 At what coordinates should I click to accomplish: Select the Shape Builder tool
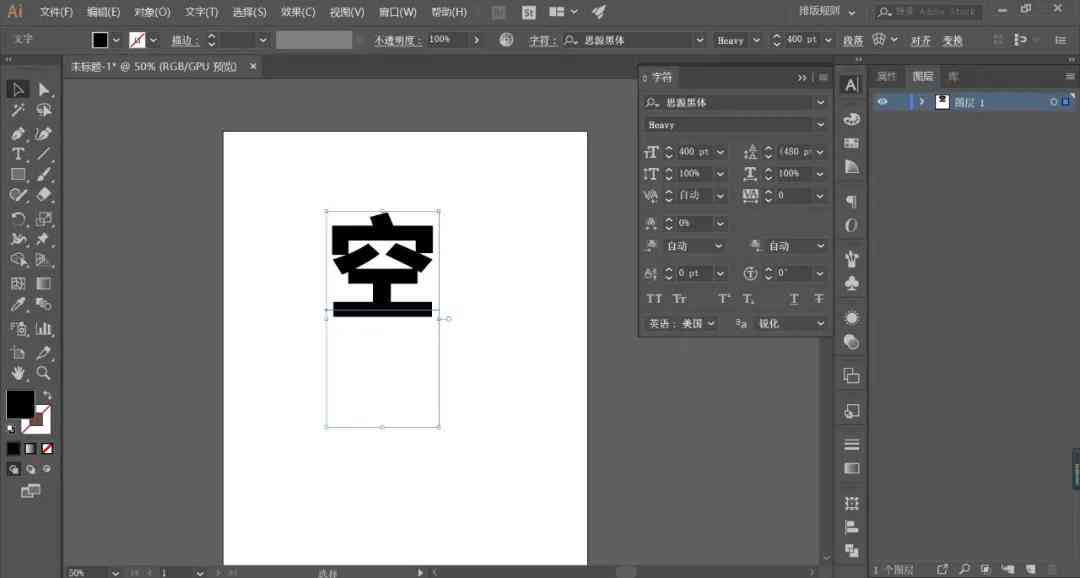18,260
